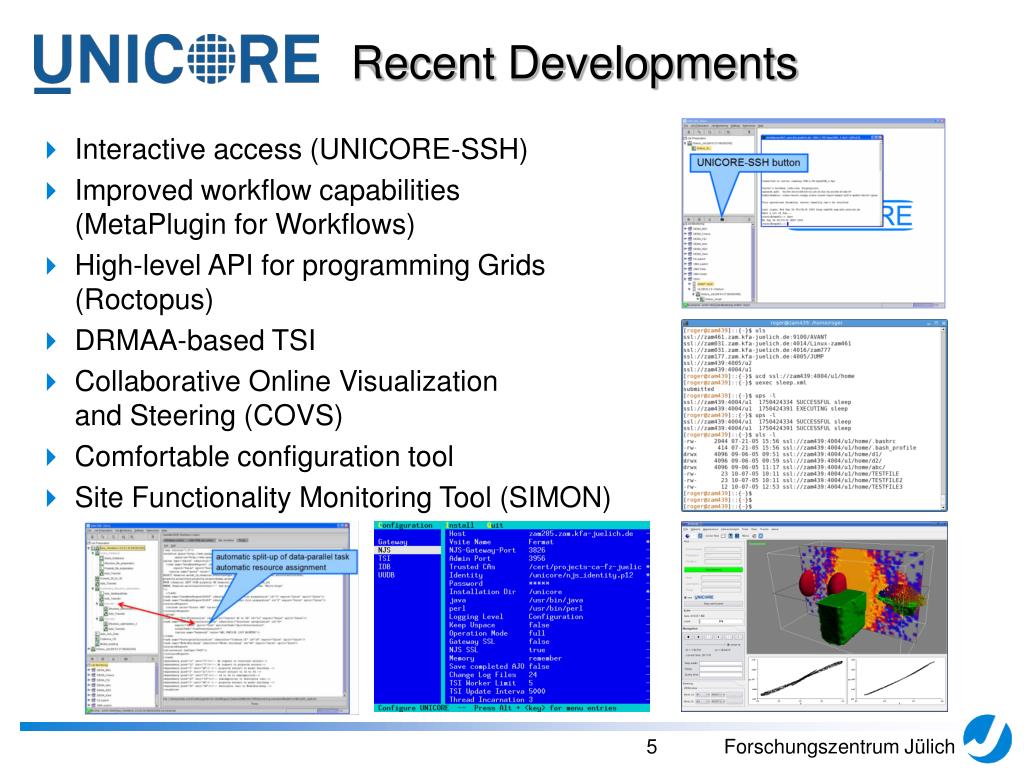Click the left scatter plot in COVS window
The width and height of the screenshot is (1024, 768).
coord(798,679)
